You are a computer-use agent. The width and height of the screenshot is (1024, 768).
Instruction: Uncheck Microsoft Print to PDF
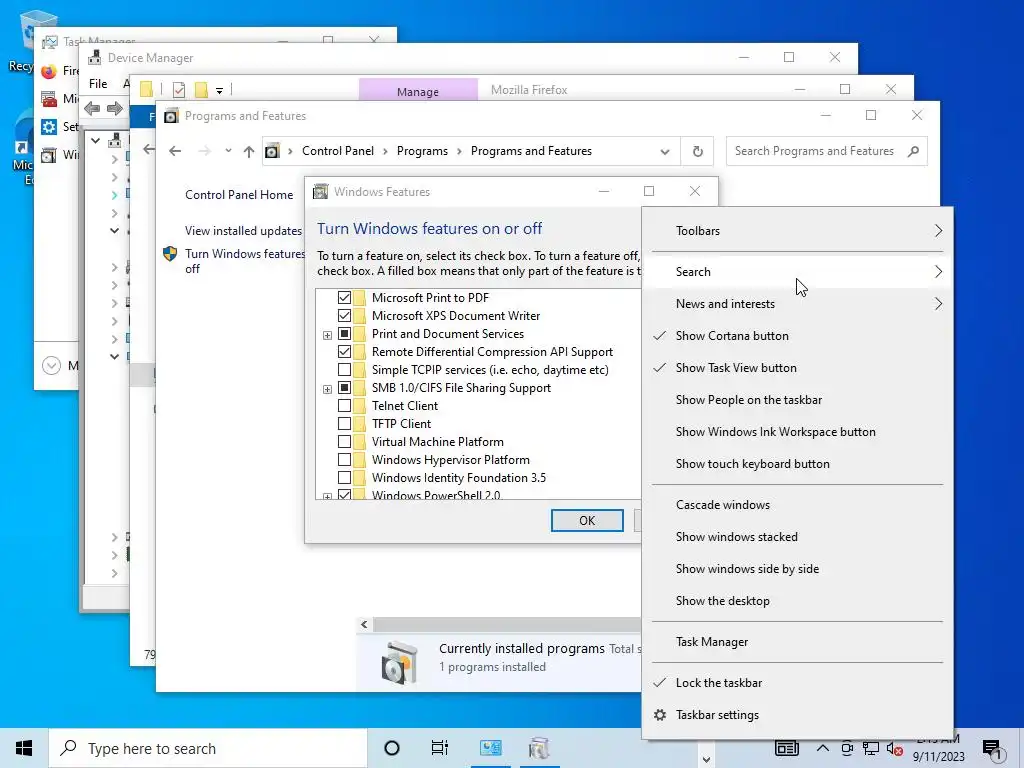tap(344, 298)
